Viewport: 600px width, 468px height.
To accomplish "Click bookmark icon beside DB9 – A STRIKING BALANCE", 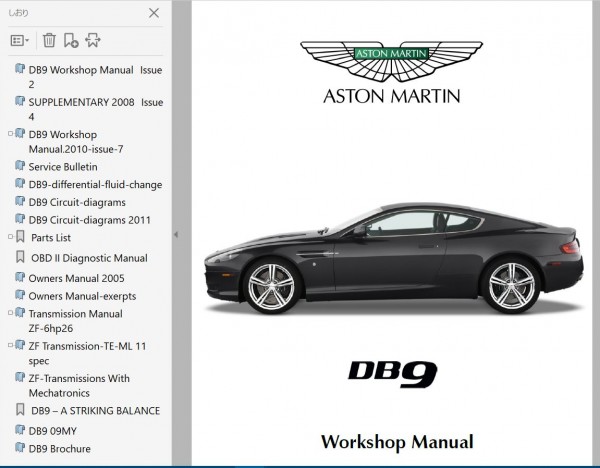I will click(x=20, y=409).
